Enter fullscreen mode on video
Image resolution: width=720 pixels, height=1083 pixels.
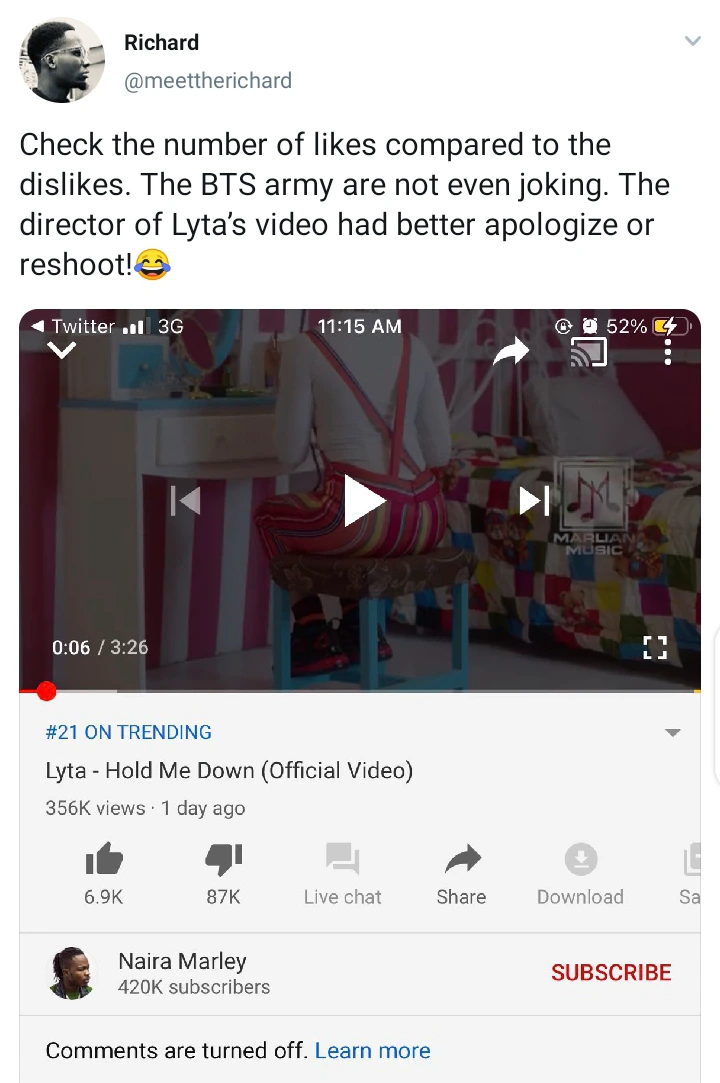click(655, 647)
